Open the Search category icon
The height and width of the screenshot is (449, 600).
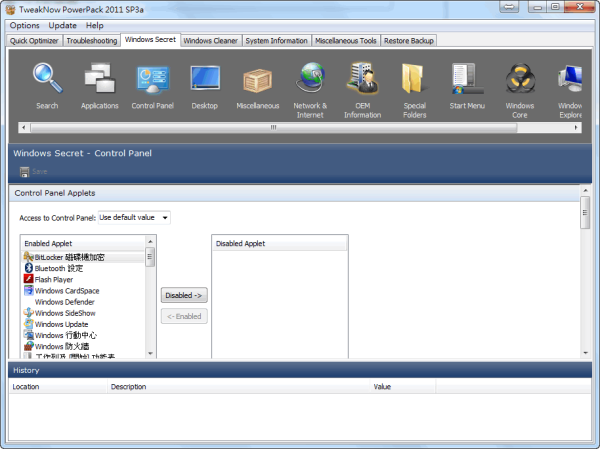coord(47,78)
